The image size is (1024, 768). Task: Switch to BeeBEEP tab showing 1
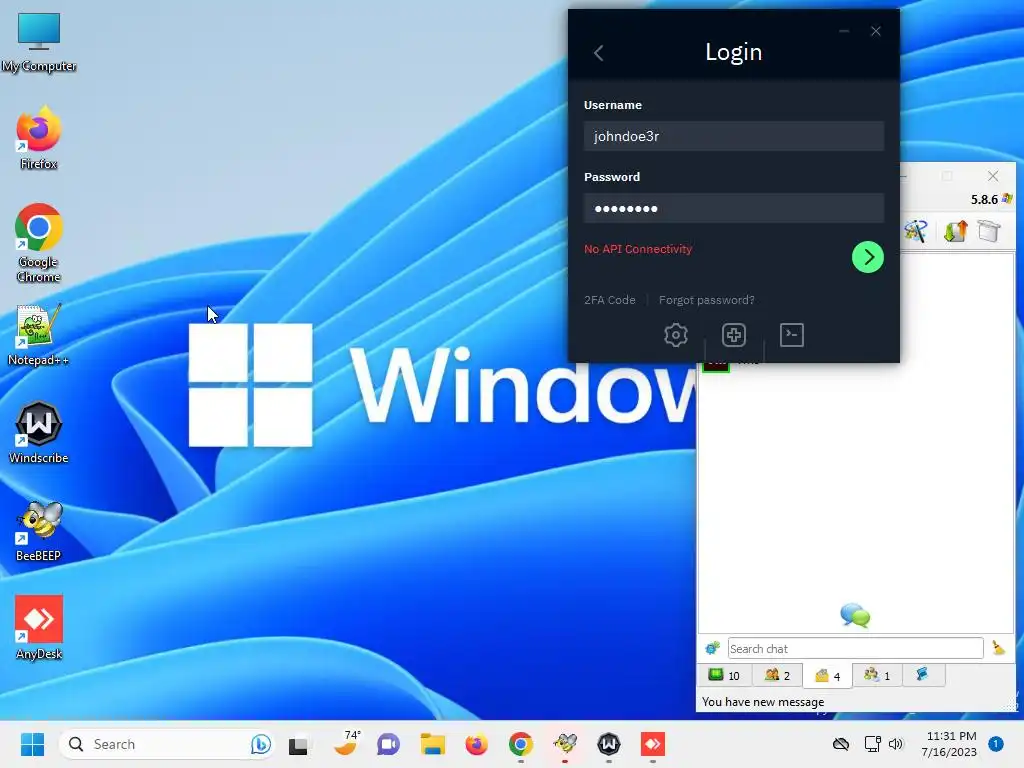[x=877, y=675]
